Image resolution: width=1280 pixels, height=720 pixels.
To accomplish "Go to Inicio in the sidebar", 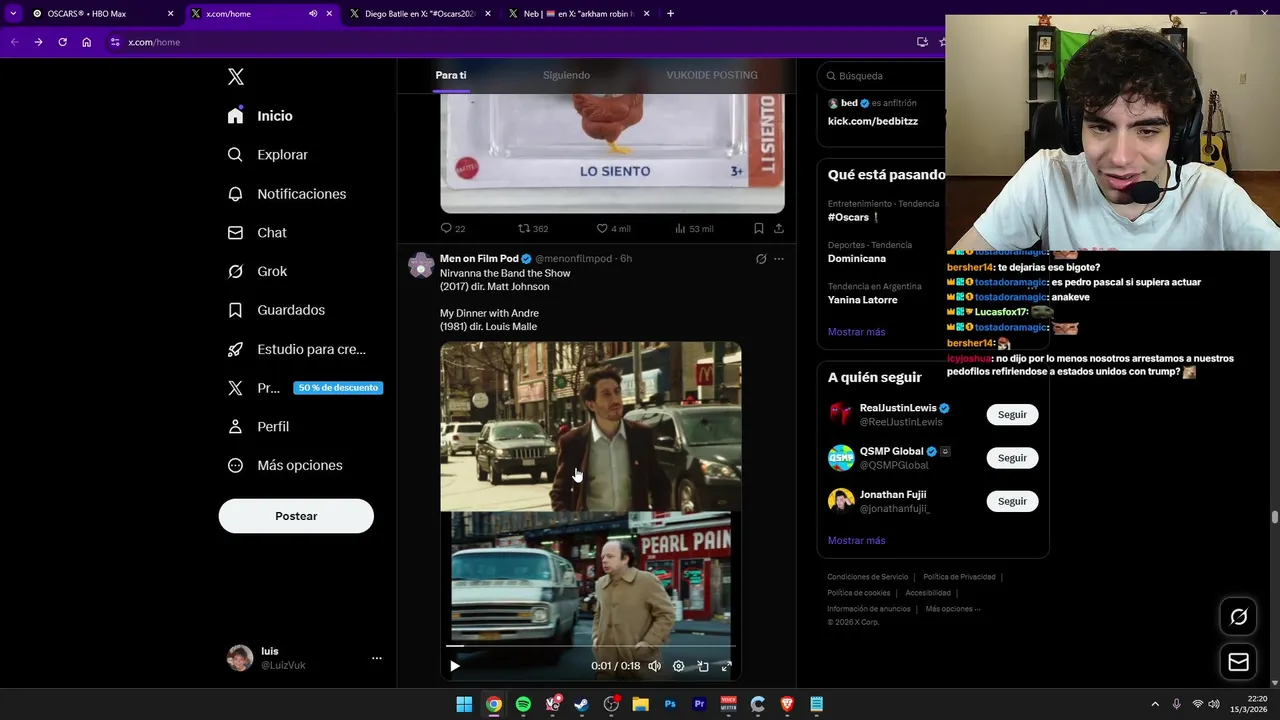I will pos(260,116).
